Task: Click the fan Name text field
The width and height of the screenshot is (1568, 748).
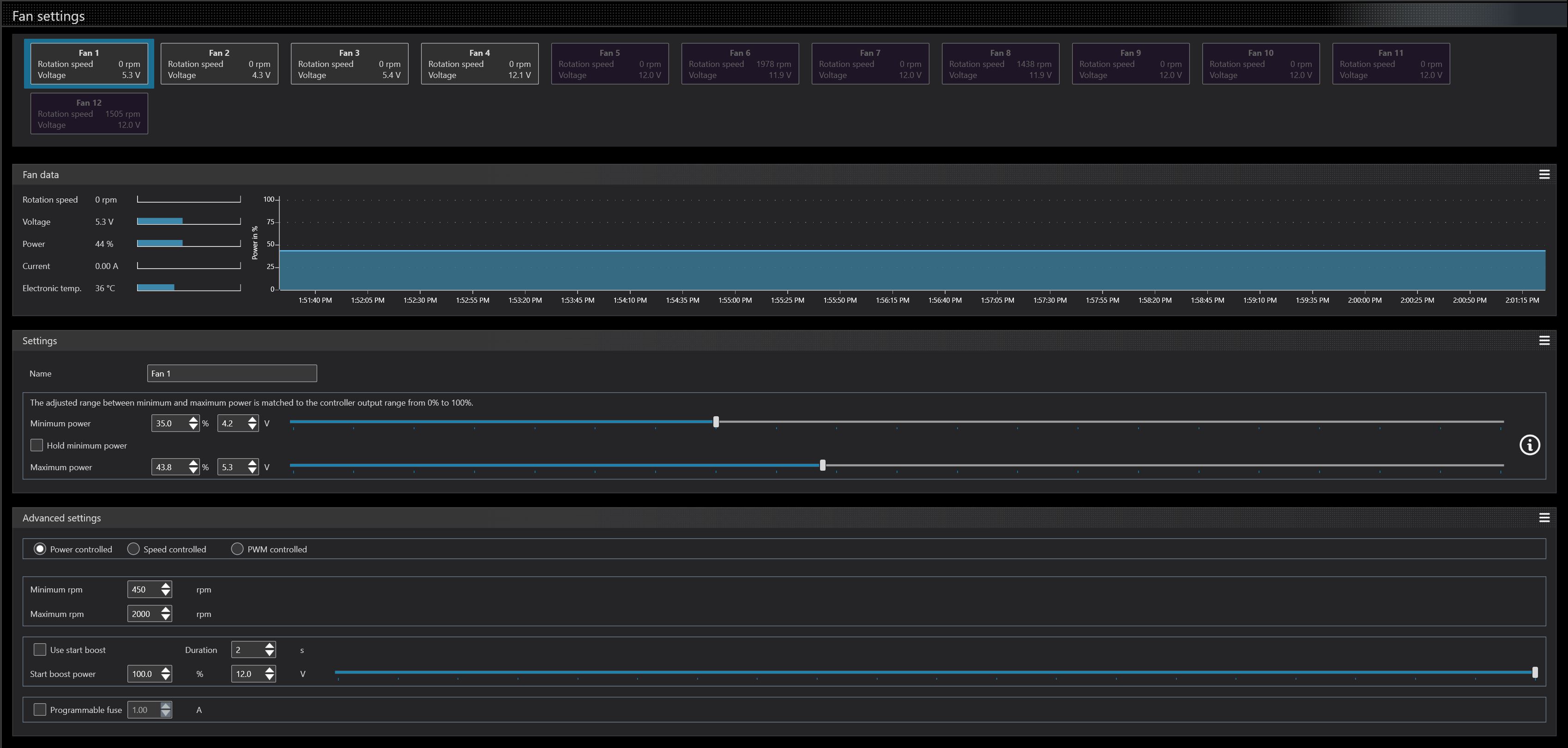Action: 231,373
